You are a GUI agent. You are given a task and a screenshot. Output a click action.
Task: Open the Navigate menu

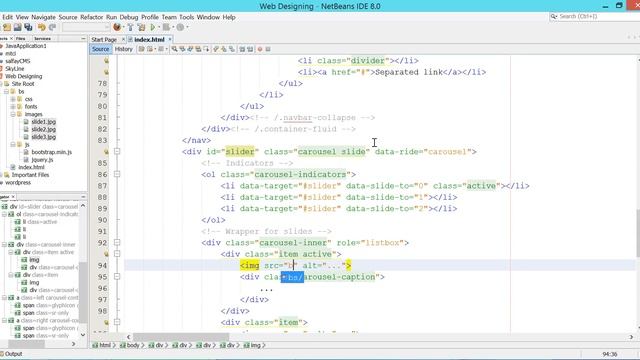(43, 17)
